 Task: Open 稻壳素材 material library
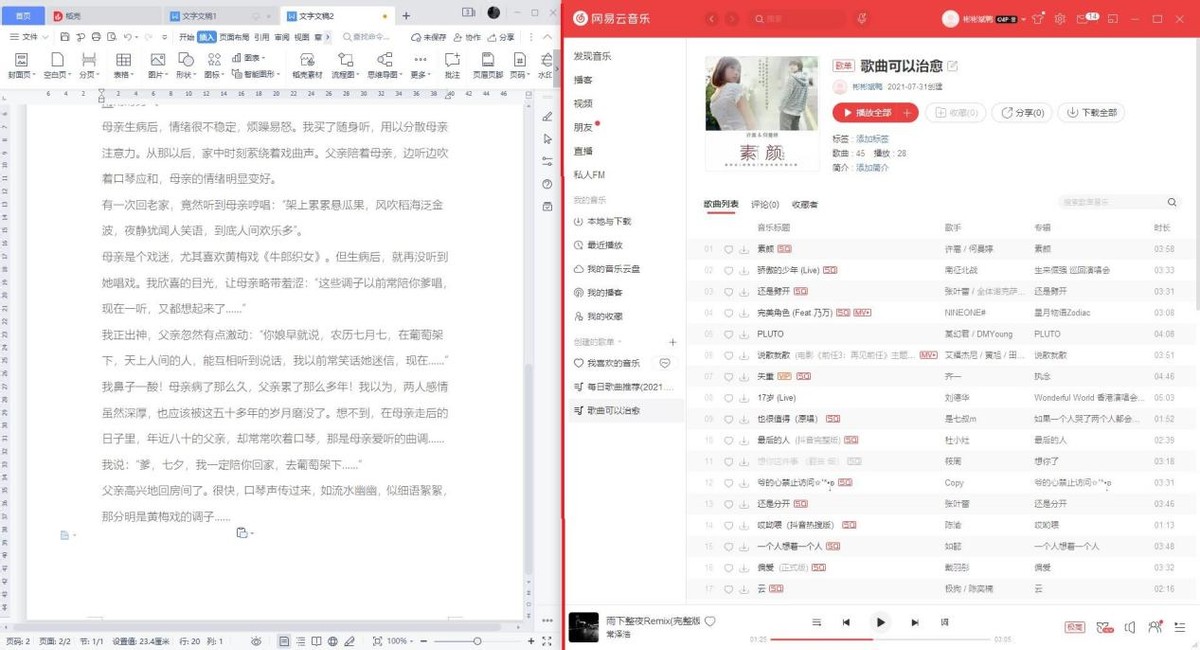[x=307, y=65]
